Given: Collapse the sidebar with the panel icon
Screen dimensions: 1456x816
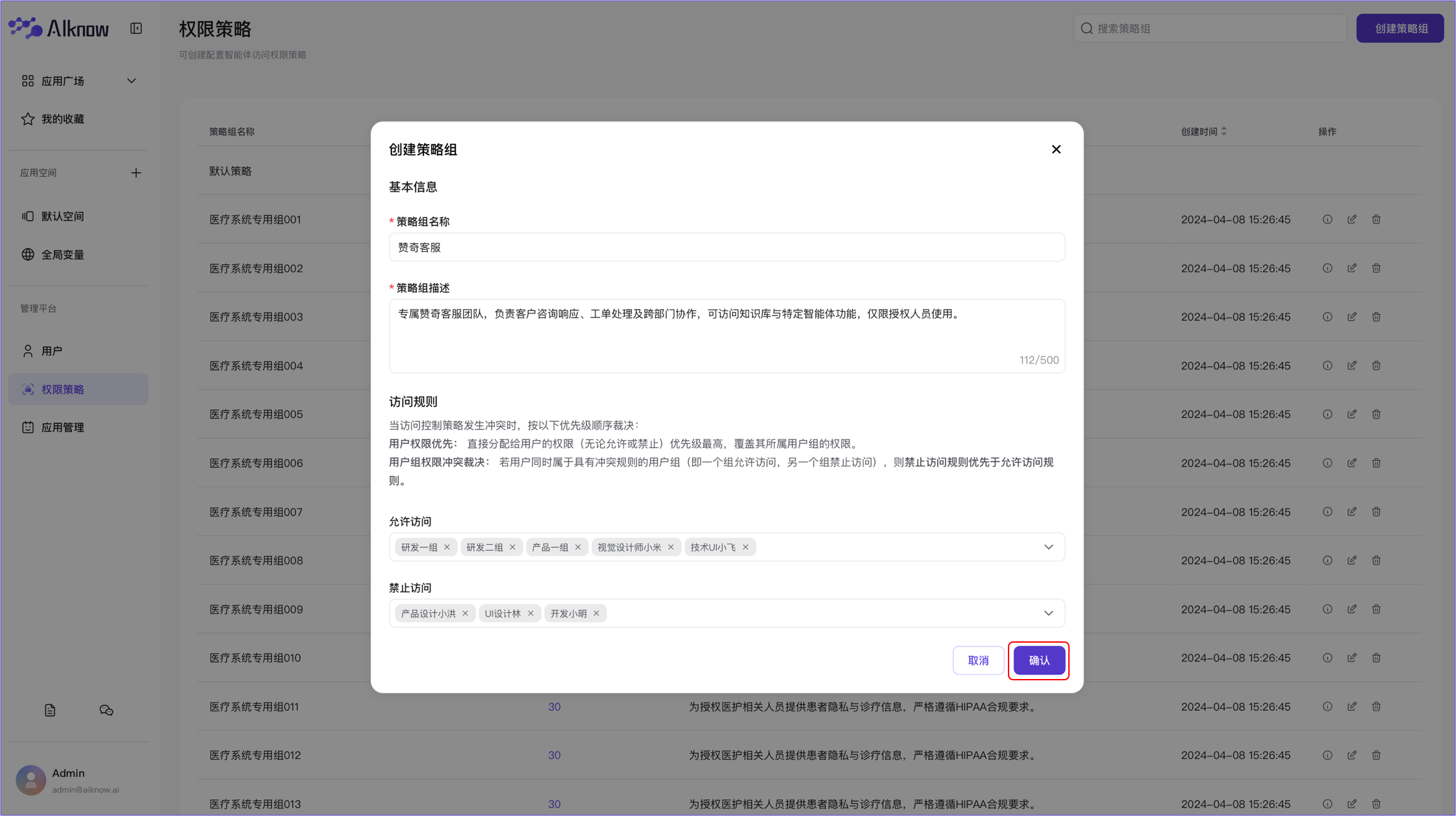Looking at the screenshot, I should click(x=136, y=29).
